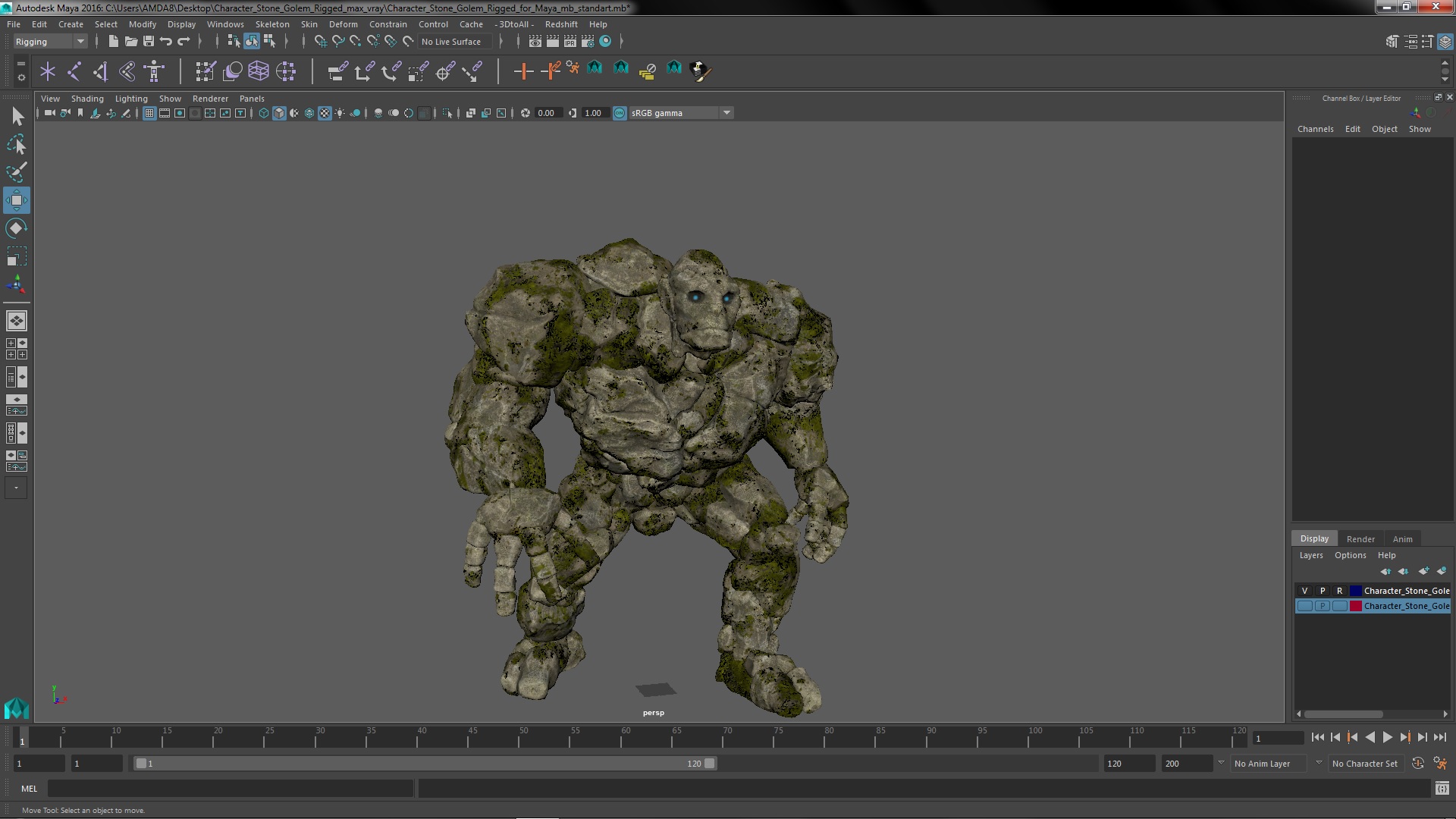Image resolution: width=1456 pixels, height=819 pixels.
Task: Switch to the Anim layer tab
Action: click(x=1402, y=539)
